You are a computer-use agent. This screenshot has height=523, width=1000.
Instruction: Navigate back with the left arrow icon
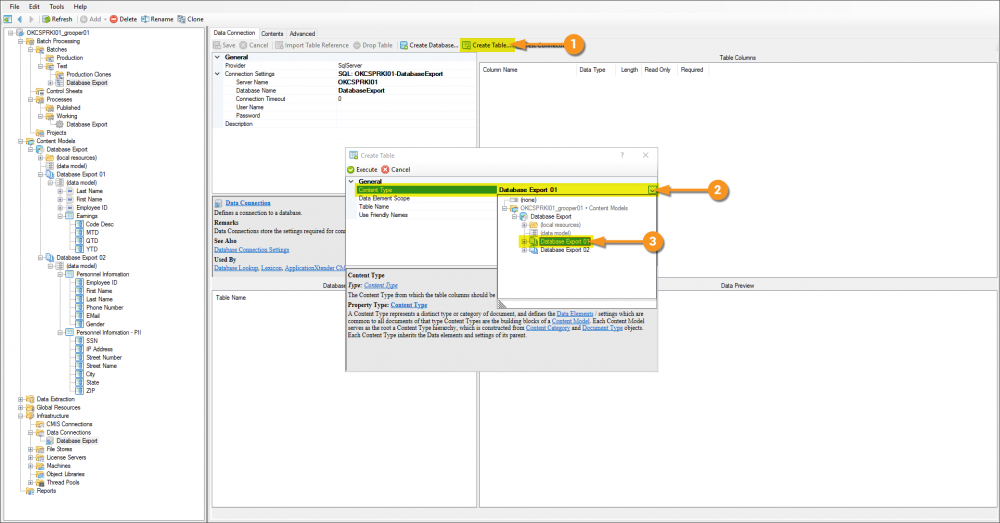point(20,19)
